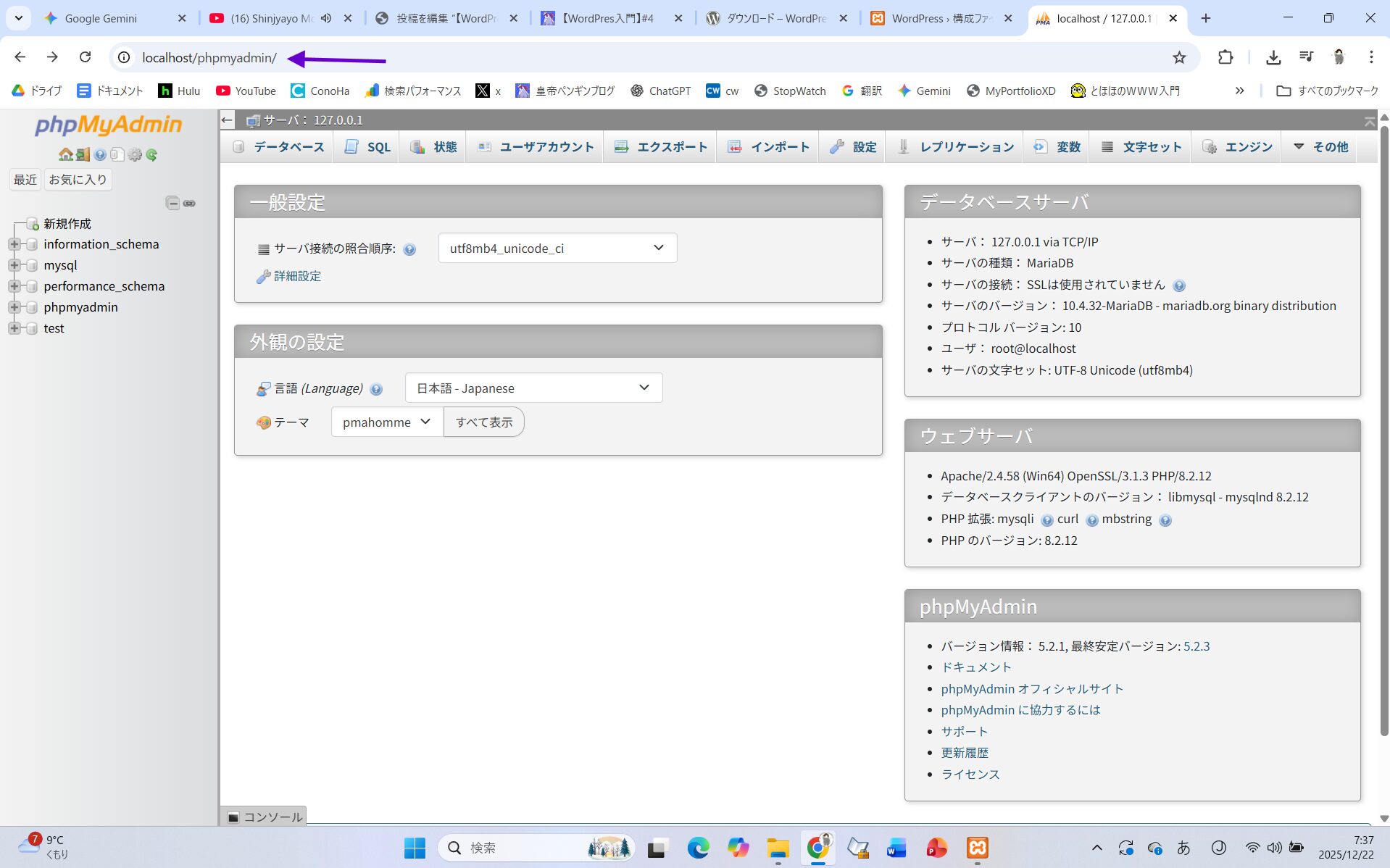
Task: Open the language dropdown showing 日本語 - Japanese
Action: [x=533, y=388]
